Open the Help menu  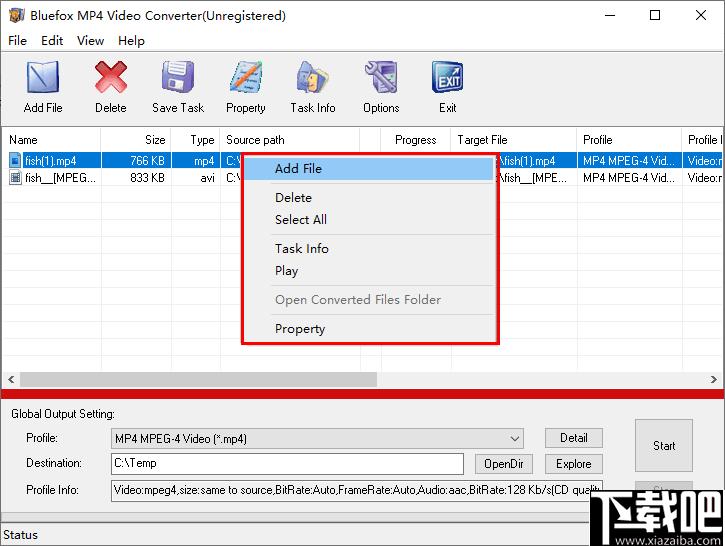click(x=131, y=41)
